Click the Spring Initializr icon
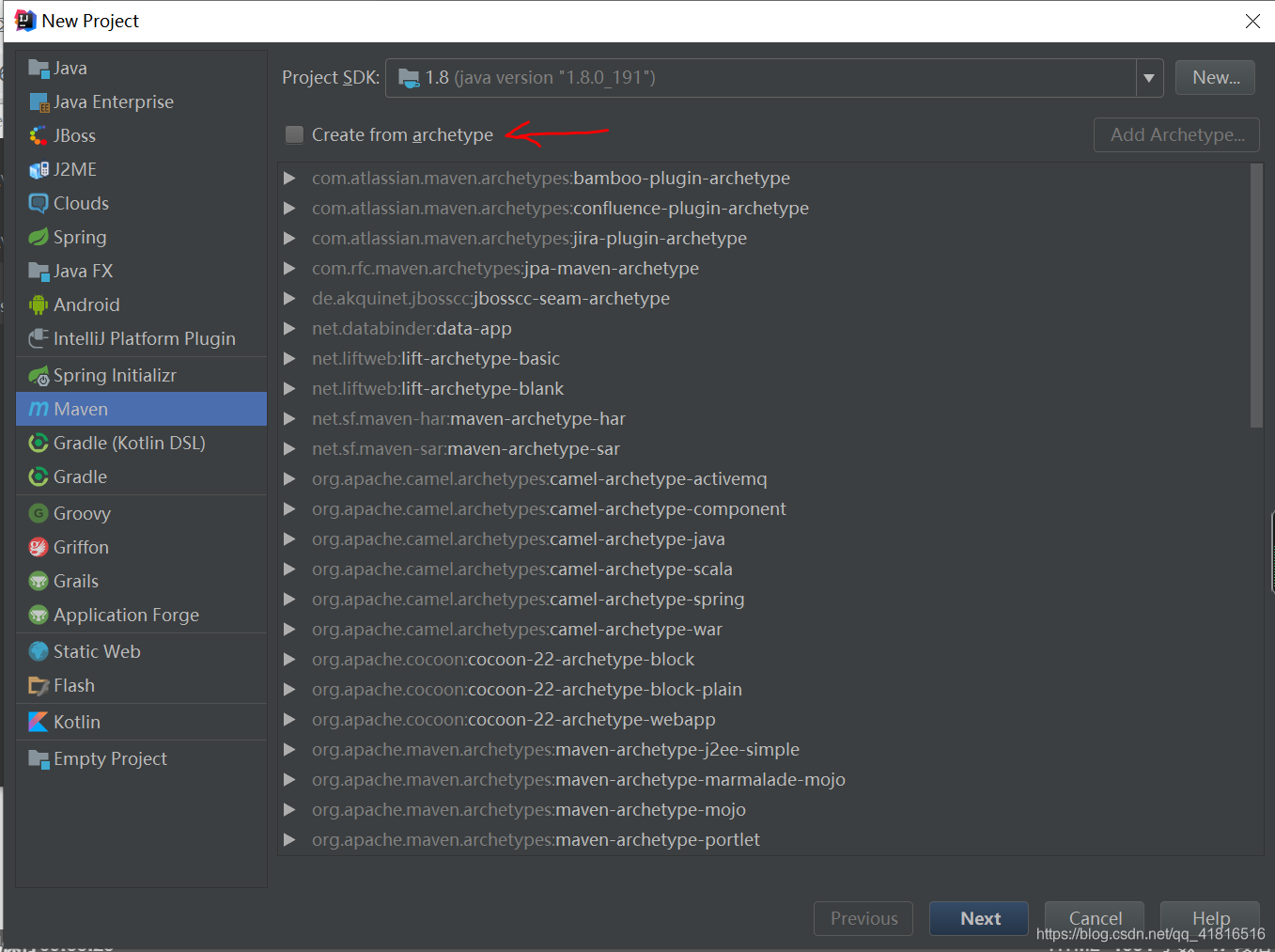Viewport: 1275px width, 952px height. (x=39, y=375)
